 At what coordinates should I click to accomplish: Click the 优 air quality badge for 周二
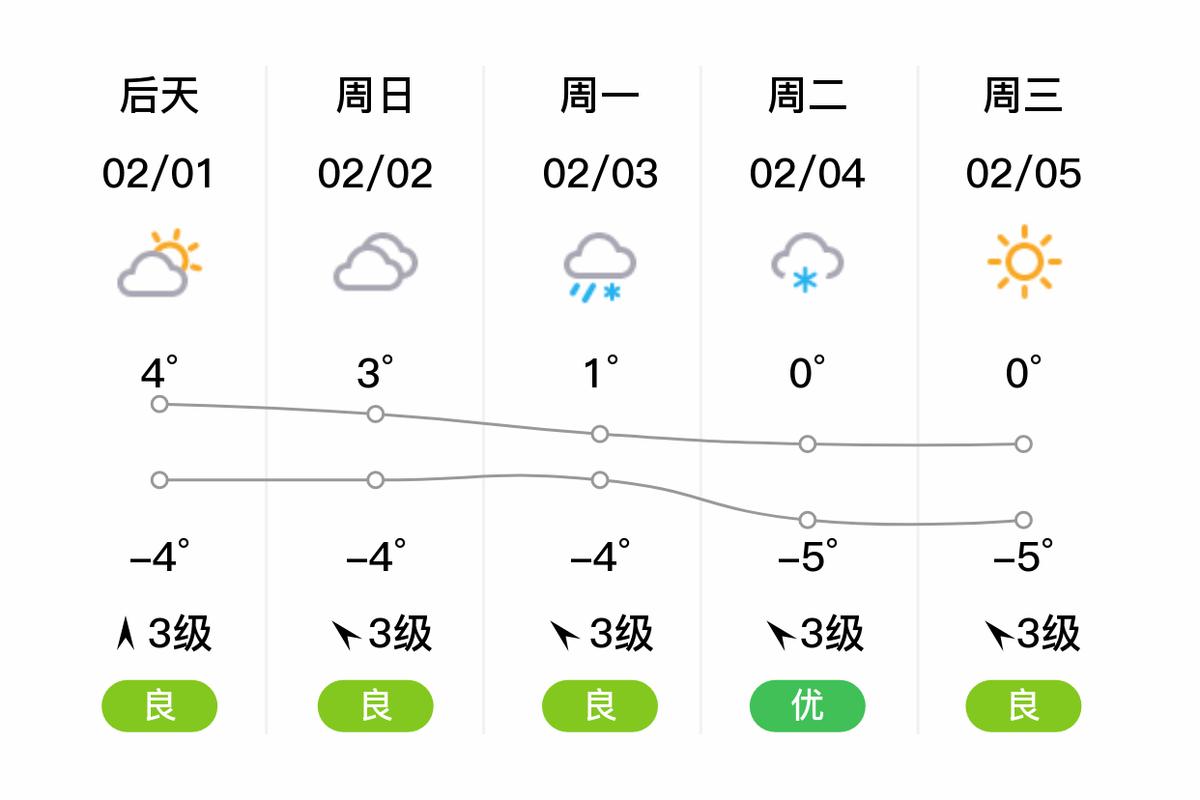point(808,706)
